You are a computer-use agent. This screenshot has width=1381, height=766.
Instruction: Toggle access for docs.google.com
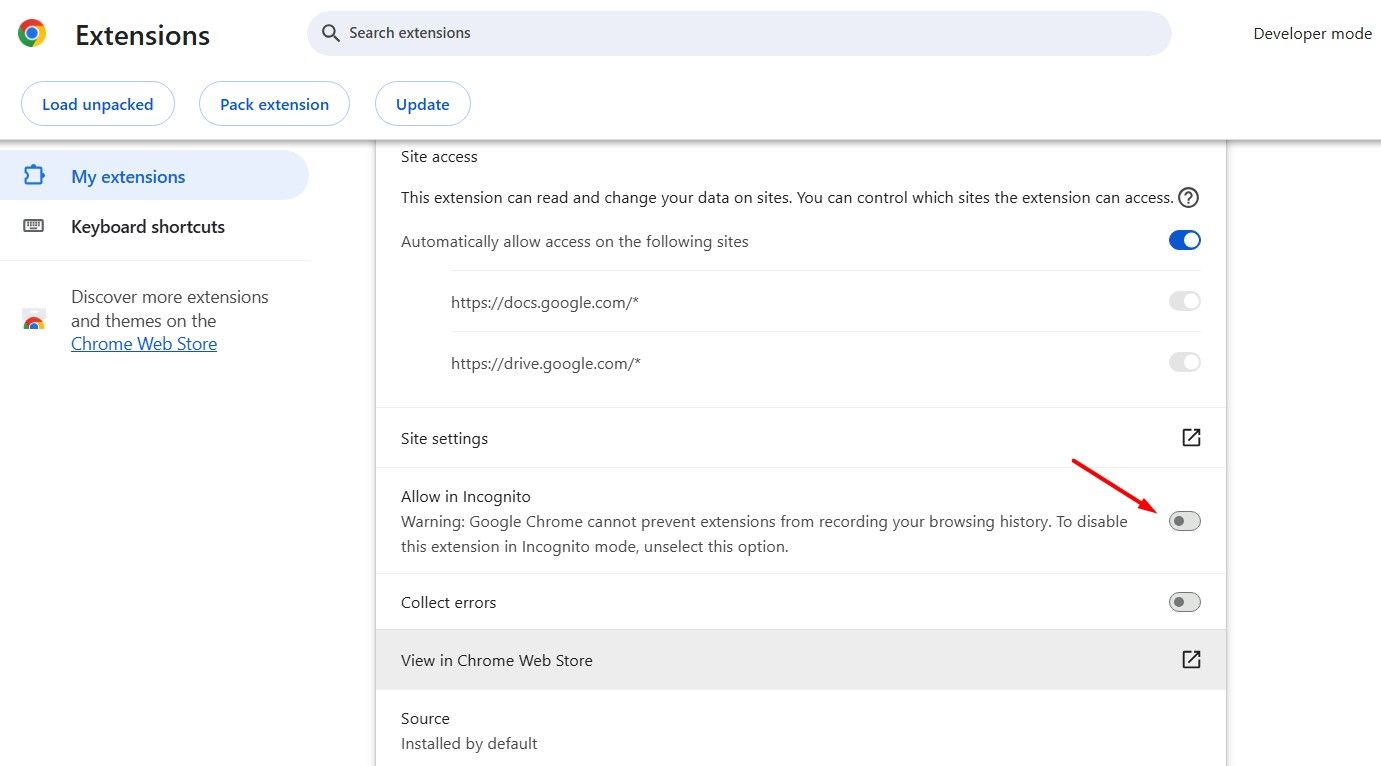(x=1184, y=301)
